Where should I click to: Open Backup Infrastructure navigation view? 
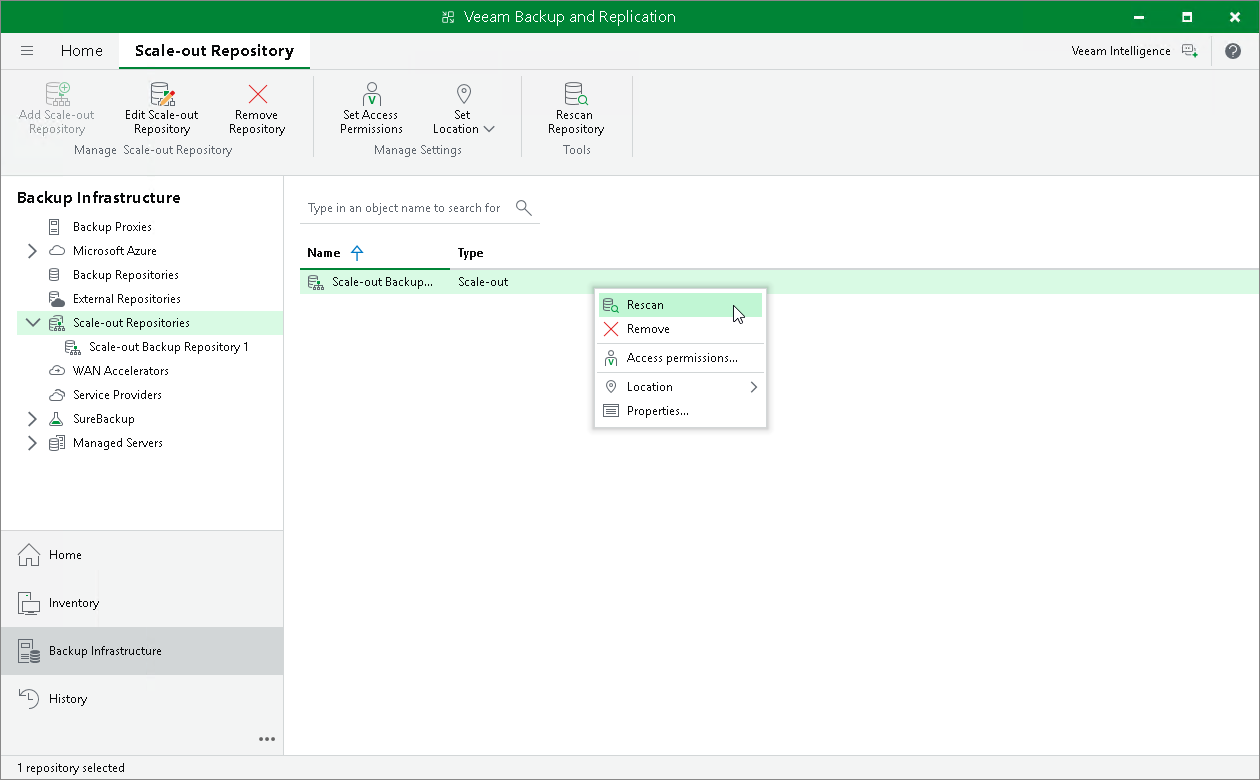pyautogui.click(x=142, y=651)
